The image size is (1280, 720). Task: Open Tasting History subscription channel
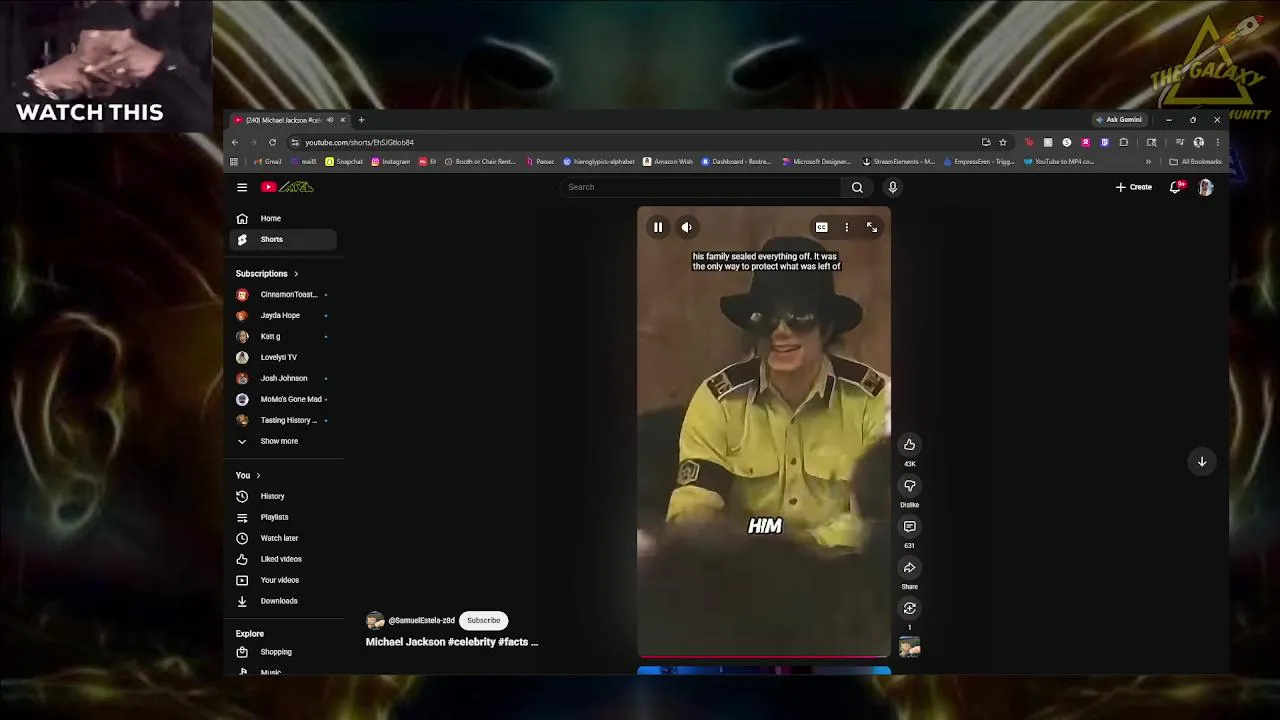click(283, 420)
